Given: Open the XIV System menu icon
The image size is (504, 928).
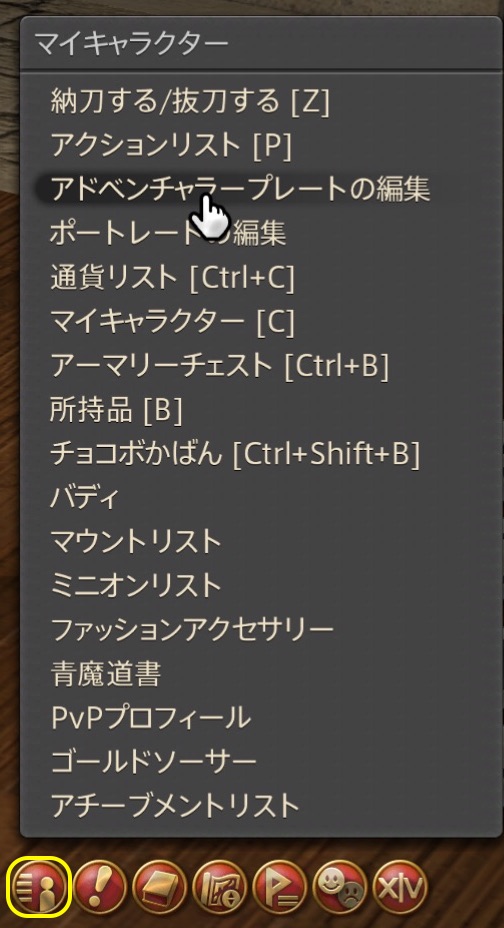Looking at the screenshot, I should click(x=400, y=886).
